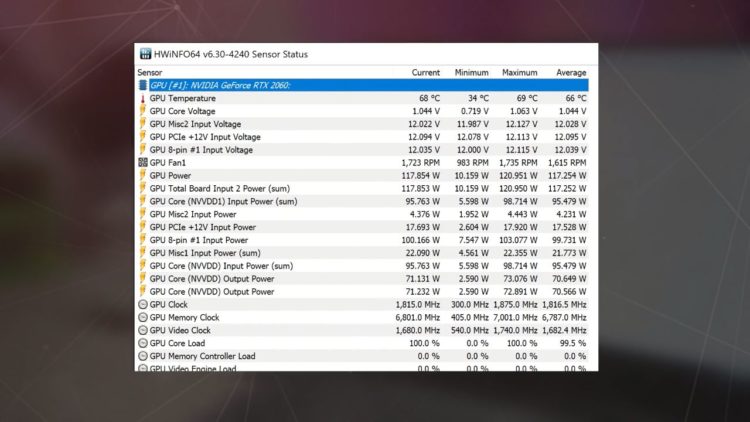Viewport: 750px width, 422px height.
Task: Click lightning icon beside GPU PCIe +12V Input Power
Action: pos(143,227)
